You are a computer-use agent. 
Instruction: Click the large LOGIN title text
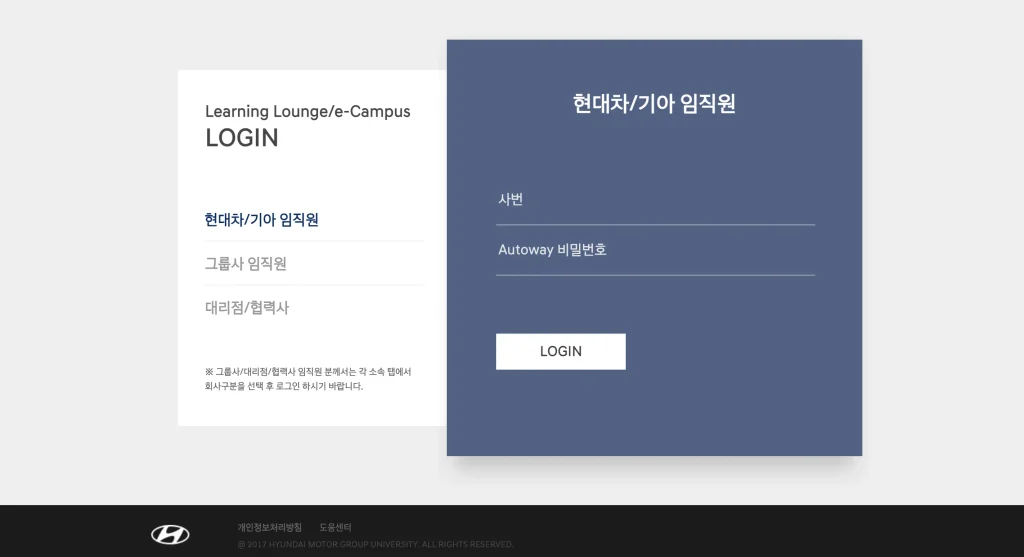coord(242,138)
